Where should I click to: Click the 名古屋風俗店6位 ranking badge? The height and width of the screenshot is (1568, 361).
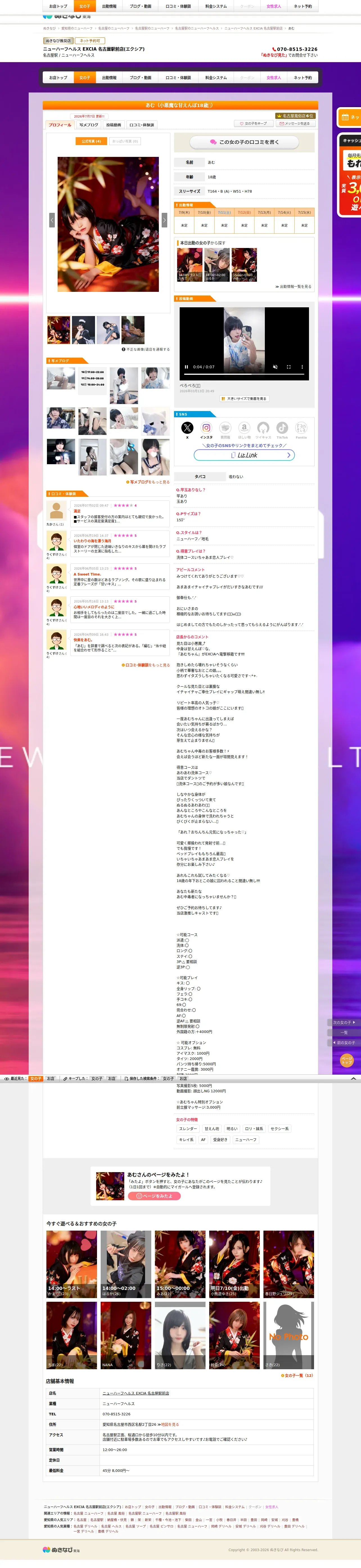(295, 116)
